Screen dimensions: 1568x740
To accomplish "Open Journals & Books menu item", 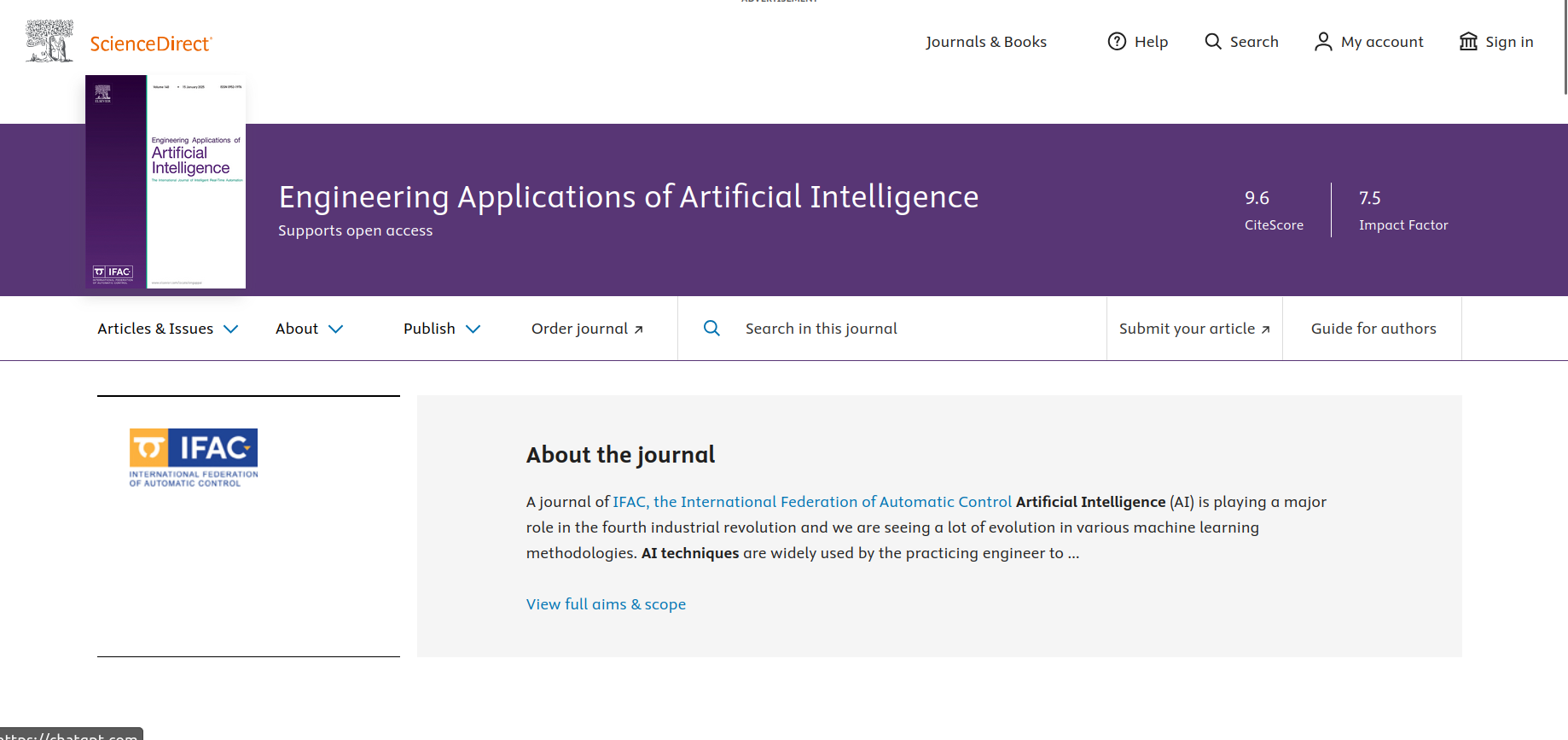I will pyautogui.click(x=986, y=42).
